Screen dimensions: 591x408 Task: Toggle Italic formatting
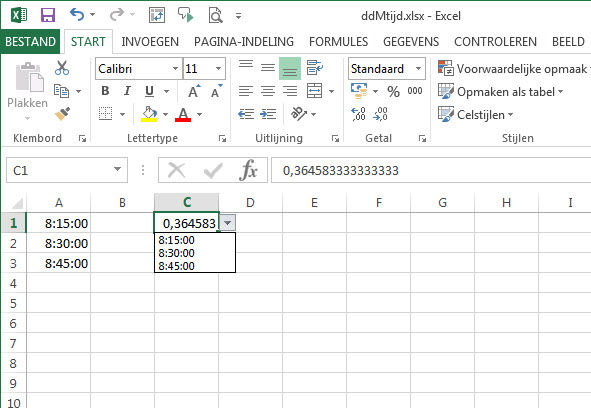point(127,91)
